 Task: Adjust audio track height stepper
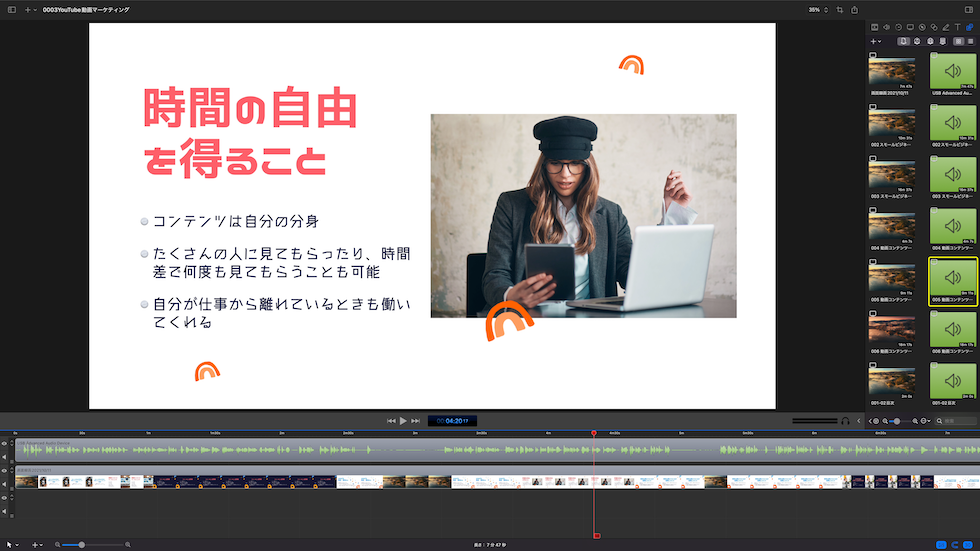(x=12, y=444)
